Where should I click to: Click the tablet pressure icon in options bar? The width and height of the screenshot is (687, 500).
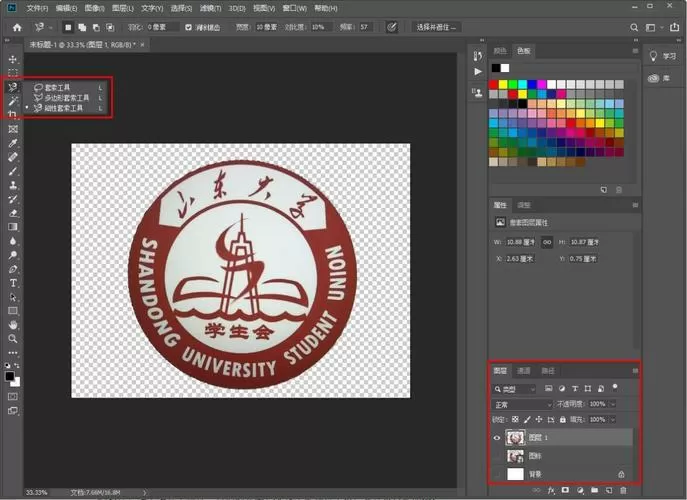392,27
